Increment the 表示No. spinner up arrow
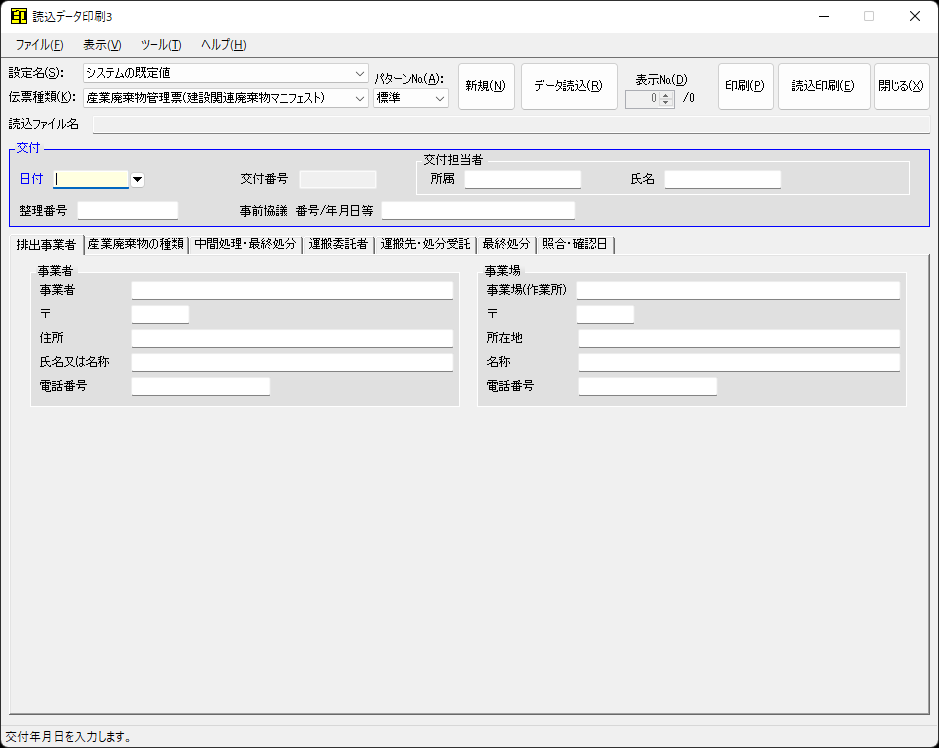Image resolution: width=939 pixels, height=748 pixels. 667,94
